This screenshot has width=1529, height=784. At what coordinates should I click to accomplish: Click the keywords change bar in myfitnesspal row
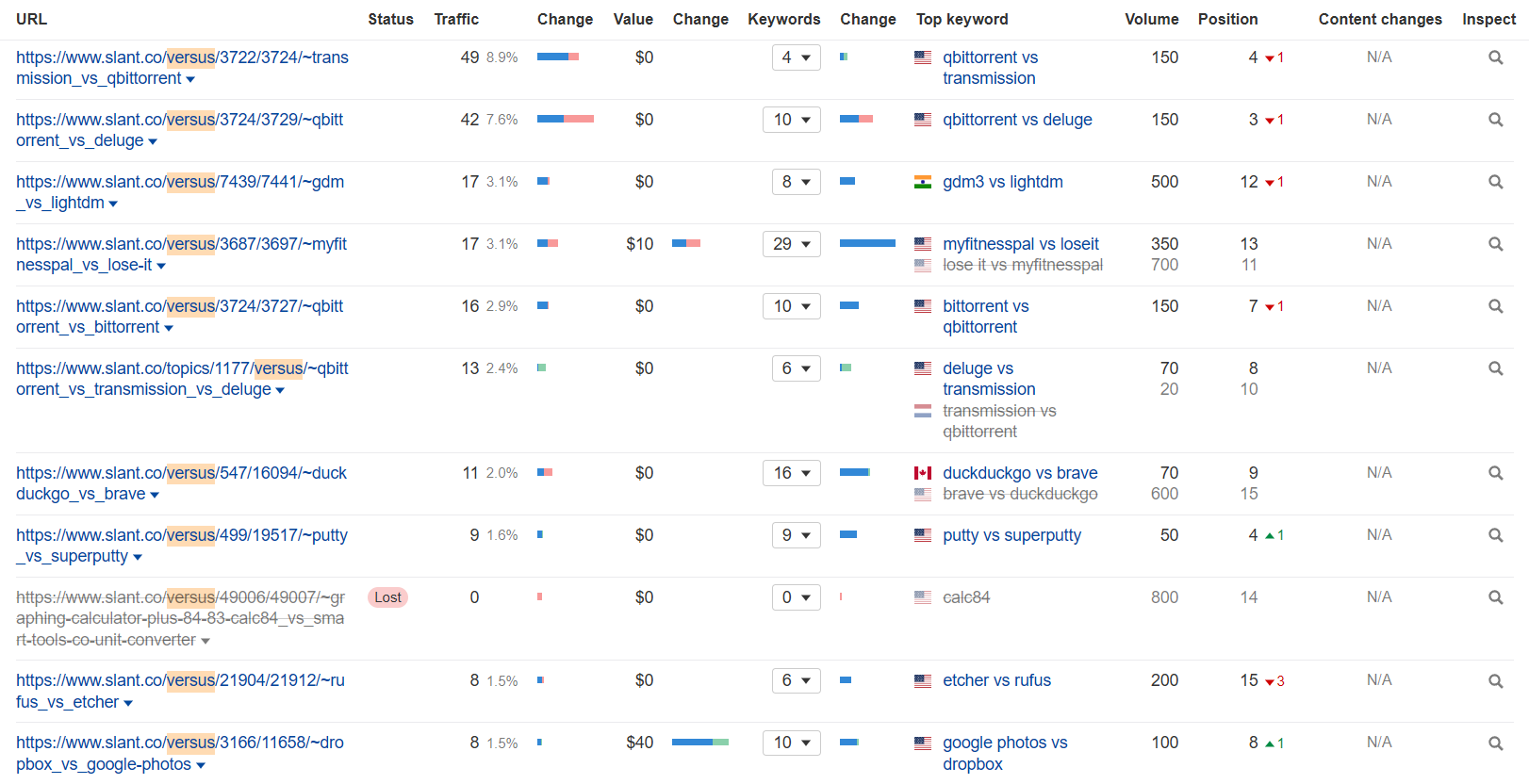tap(867, 243)
